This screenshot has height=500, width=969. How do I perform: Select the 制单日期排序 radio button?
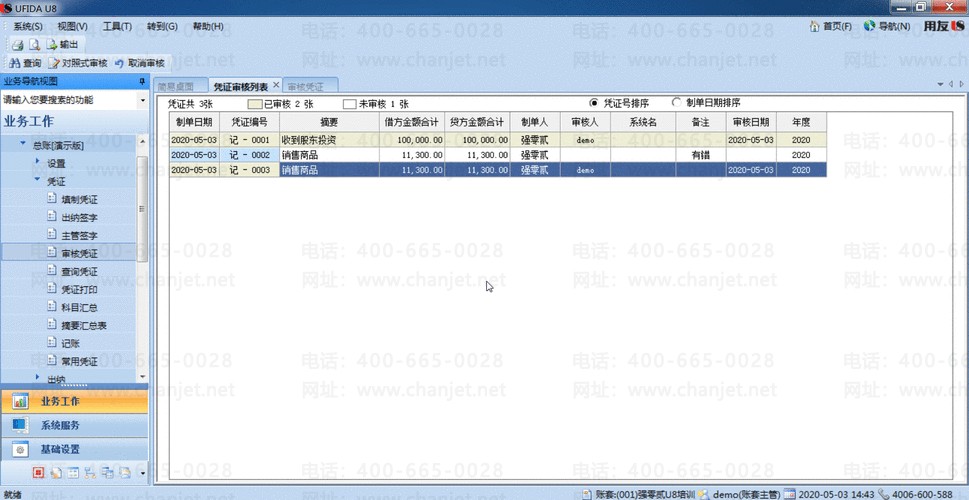pyautogui.click(x=677, y=103)
